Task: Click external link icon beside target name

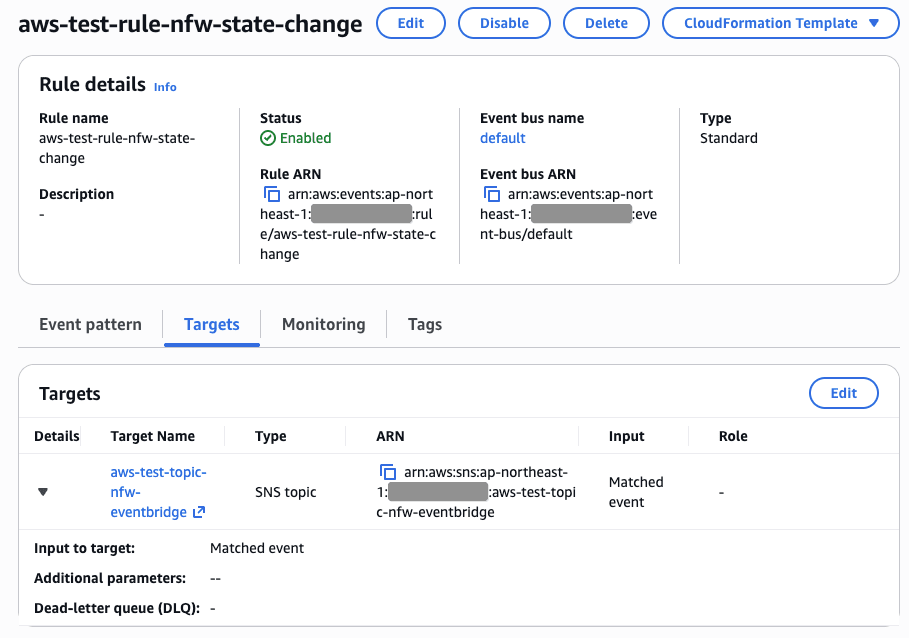Action: click(199, 512)
